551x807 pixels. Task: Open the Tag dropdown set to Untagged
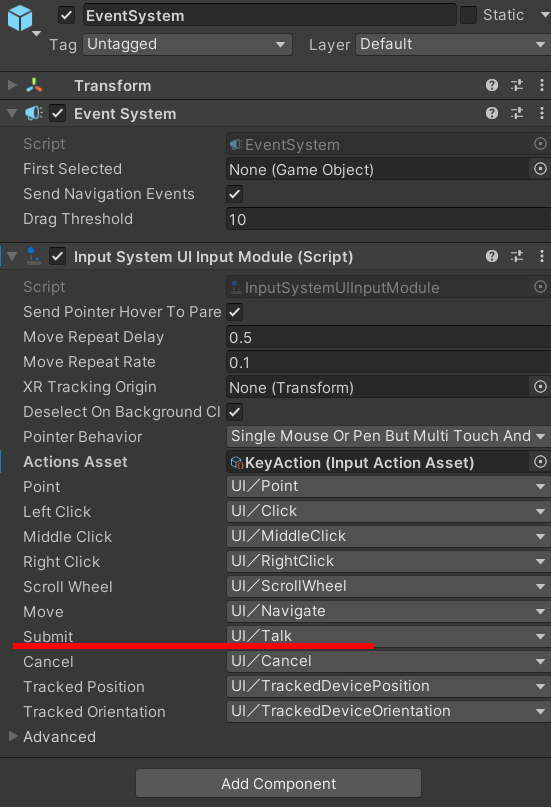tap(187, 44)
